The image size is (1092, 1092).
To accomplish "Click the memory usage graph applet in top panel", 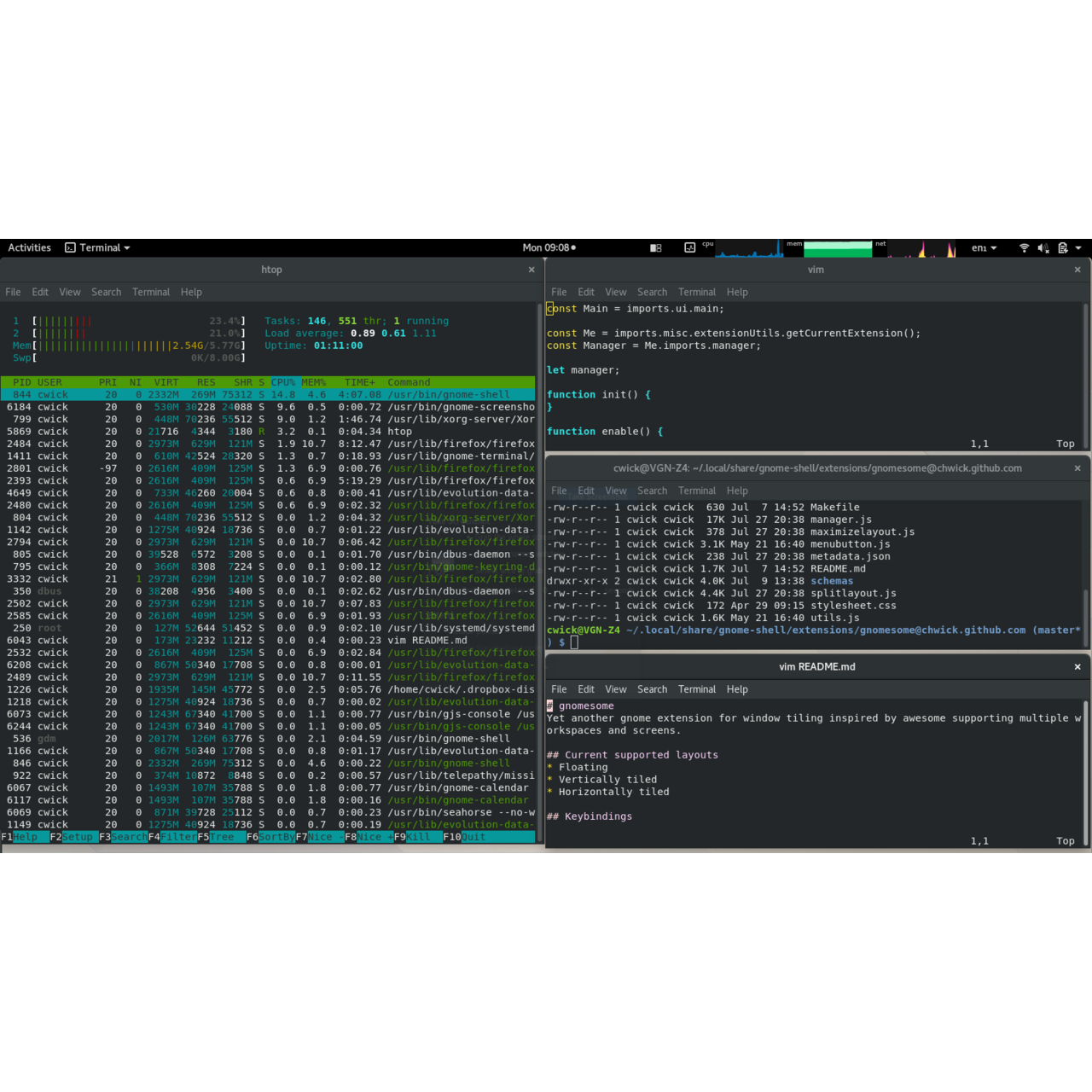I will pyautogui.click(x=838, y=249).
